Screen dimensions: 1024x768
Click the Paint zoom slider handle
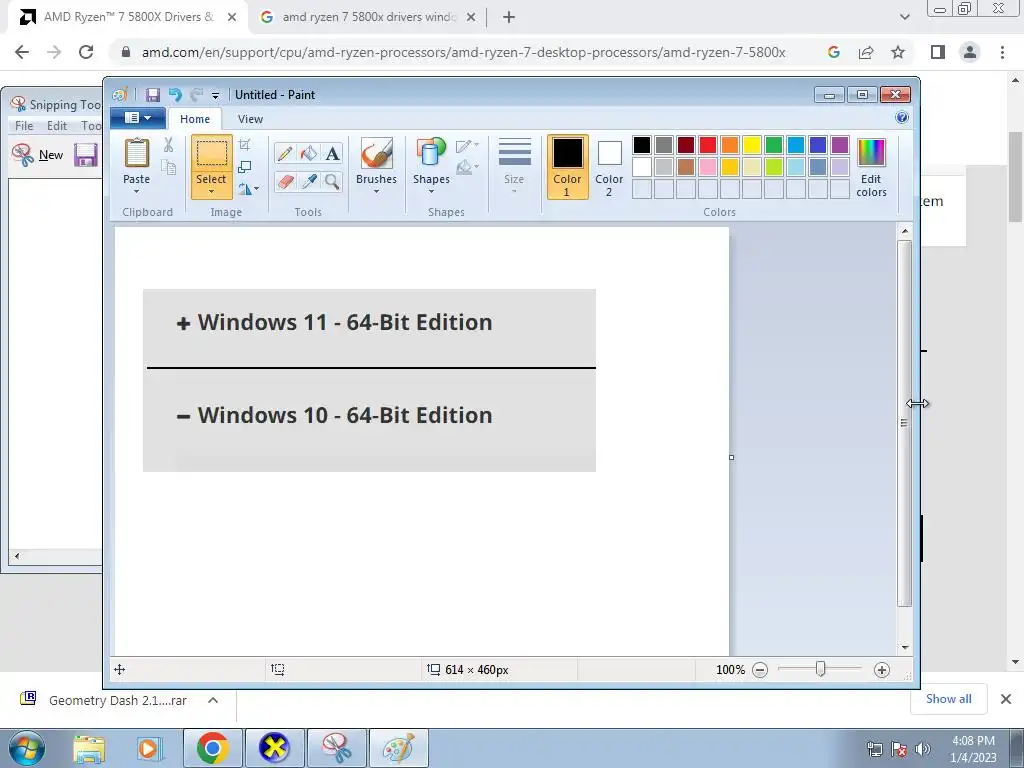tap(820, 669)
